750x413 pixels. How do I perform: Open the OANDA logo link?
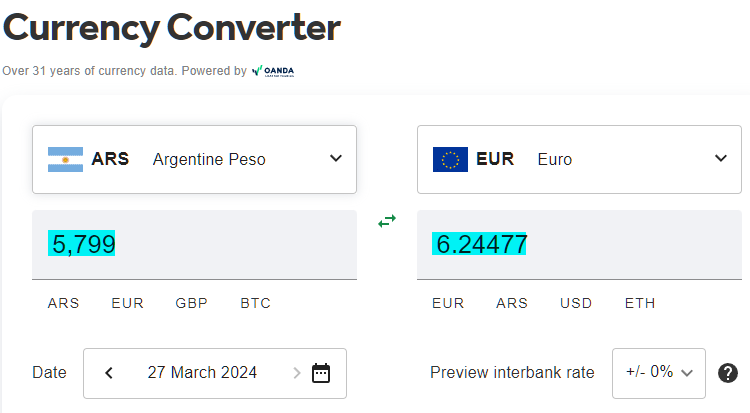(x=273, y=71)
